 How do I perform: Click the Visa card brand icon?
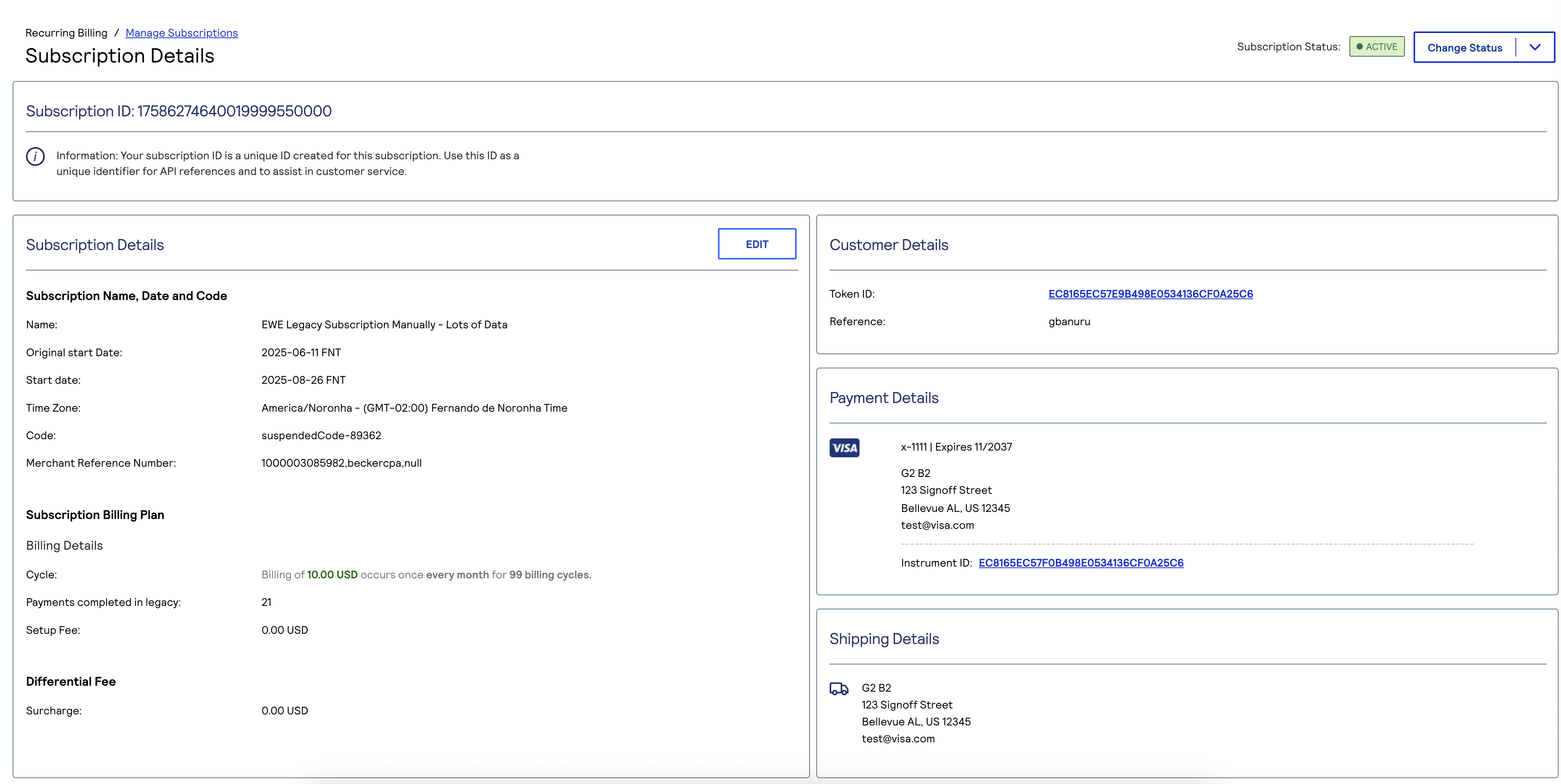pyautogui.click(x=844, y=448)
